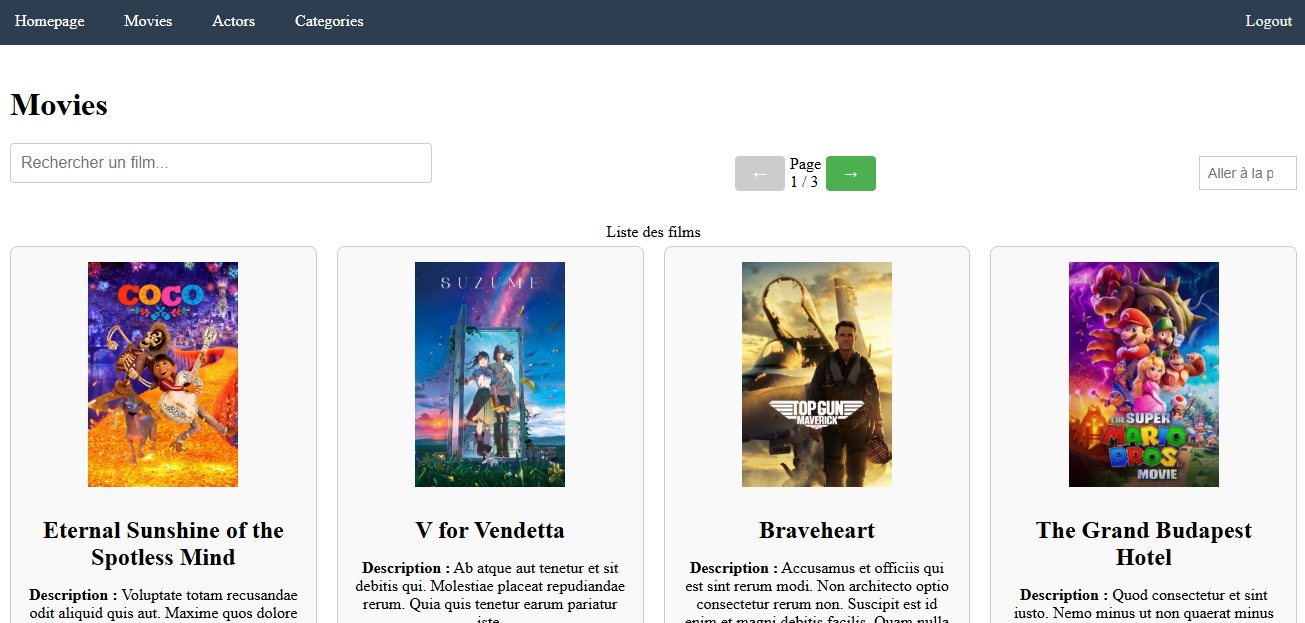Click the 'Page 1 / 3' indicator
Image resolution: width=1305 pixels, height=623 pixels.
805,173
